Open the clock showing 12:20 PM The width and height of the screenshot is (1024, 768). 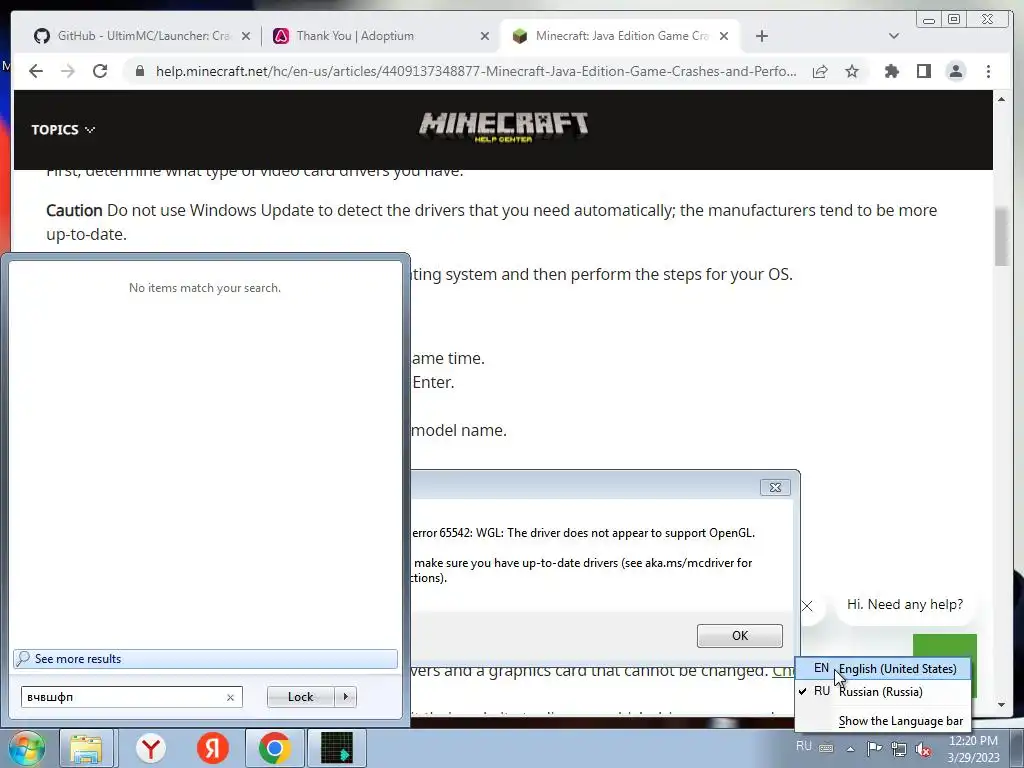coord(973,749)
